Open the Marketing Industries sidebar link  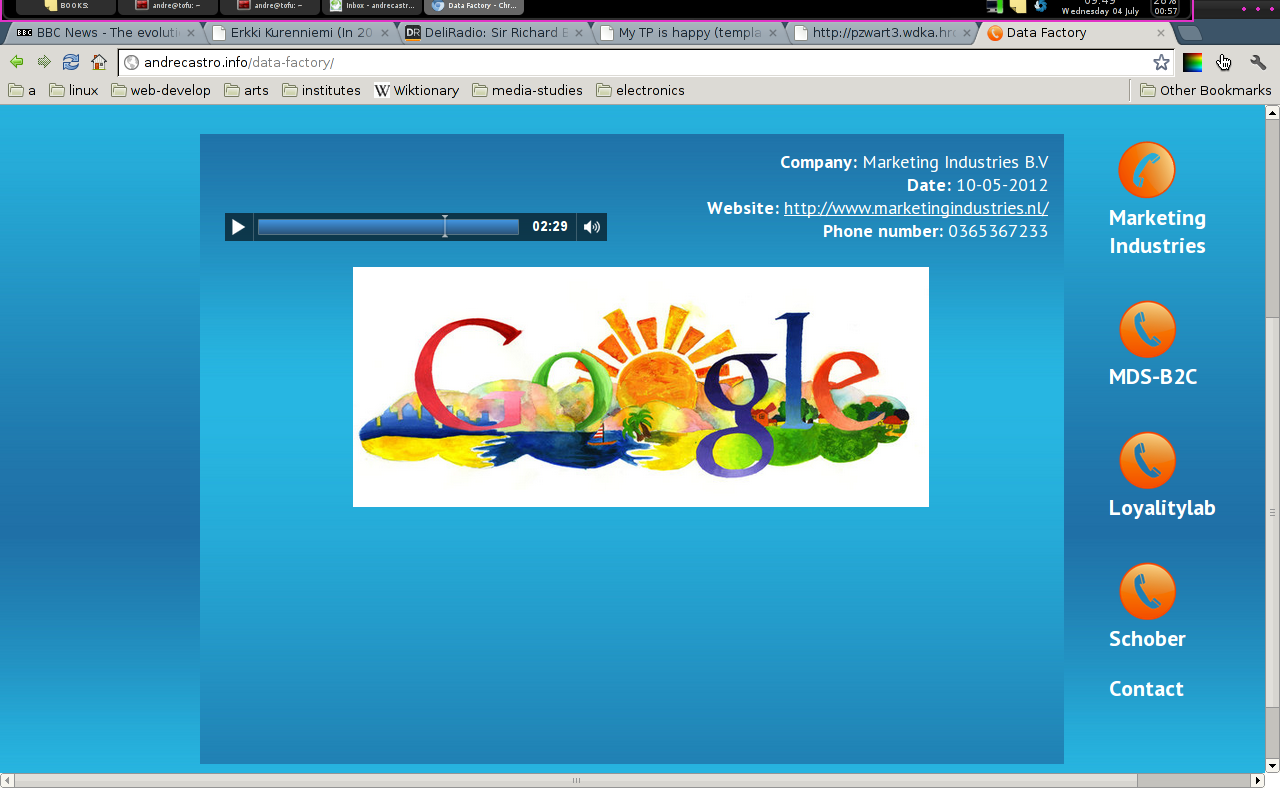click(x=1157, y=232)
